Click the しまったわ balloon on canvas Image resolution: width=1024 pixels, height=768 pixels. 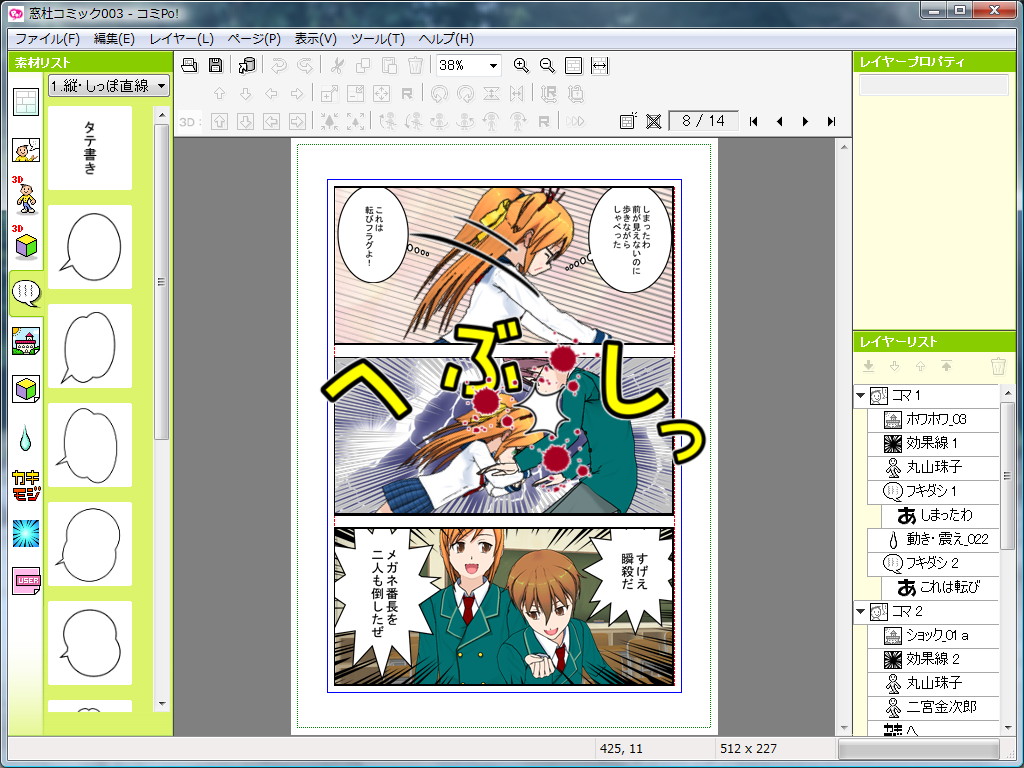pyautogui.click(x=630, y=238)
